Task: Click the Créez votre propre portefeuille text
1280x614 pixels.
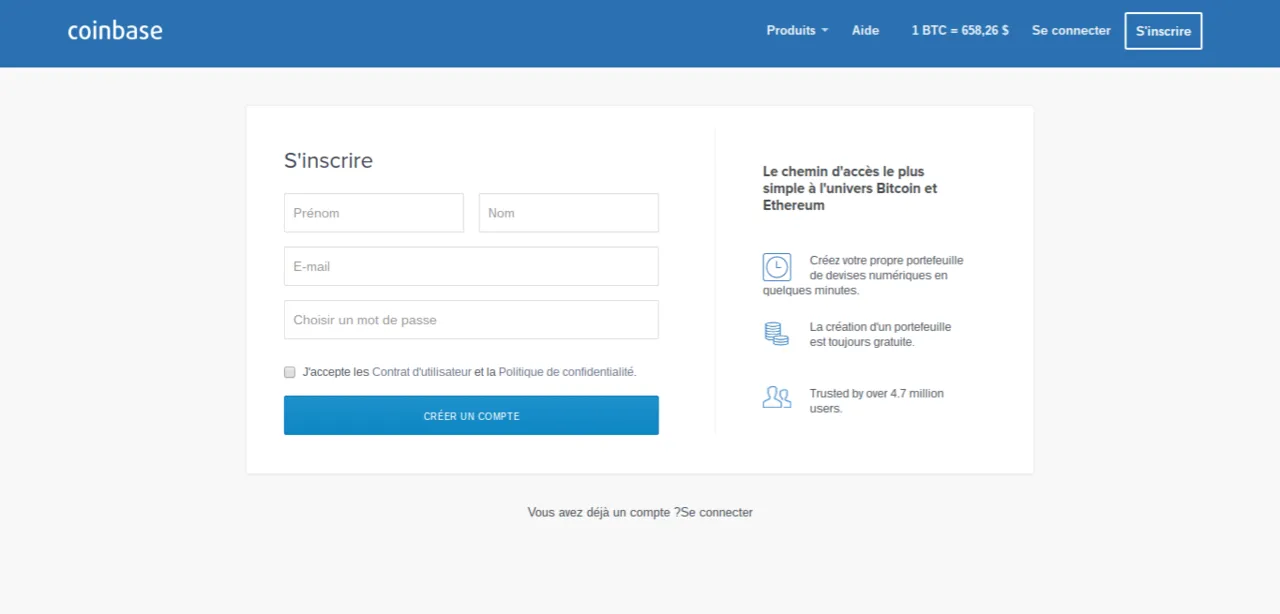Action: point(863,275)
